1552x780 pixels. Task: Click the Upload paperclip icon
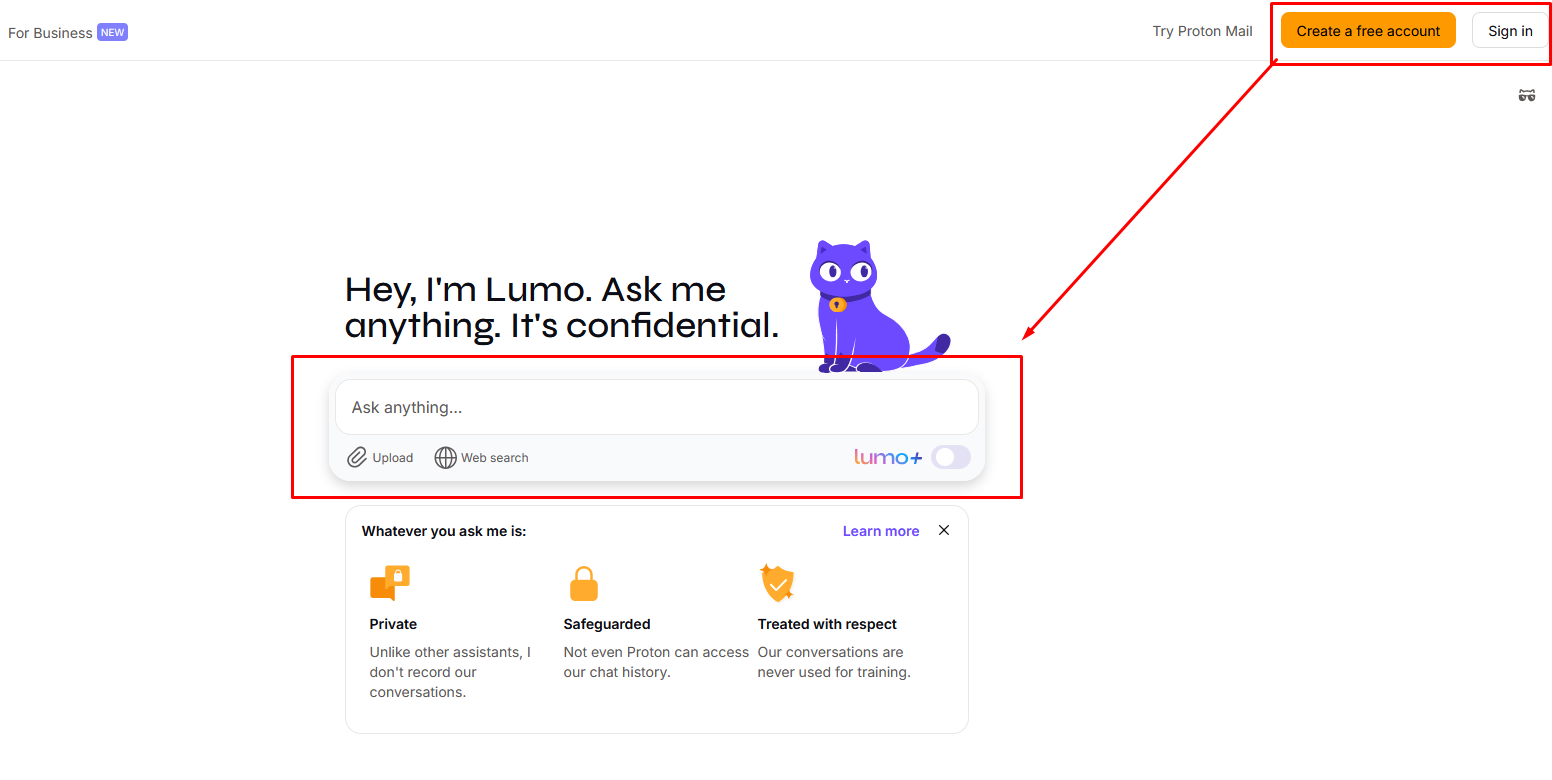click(x=357, y=458)
